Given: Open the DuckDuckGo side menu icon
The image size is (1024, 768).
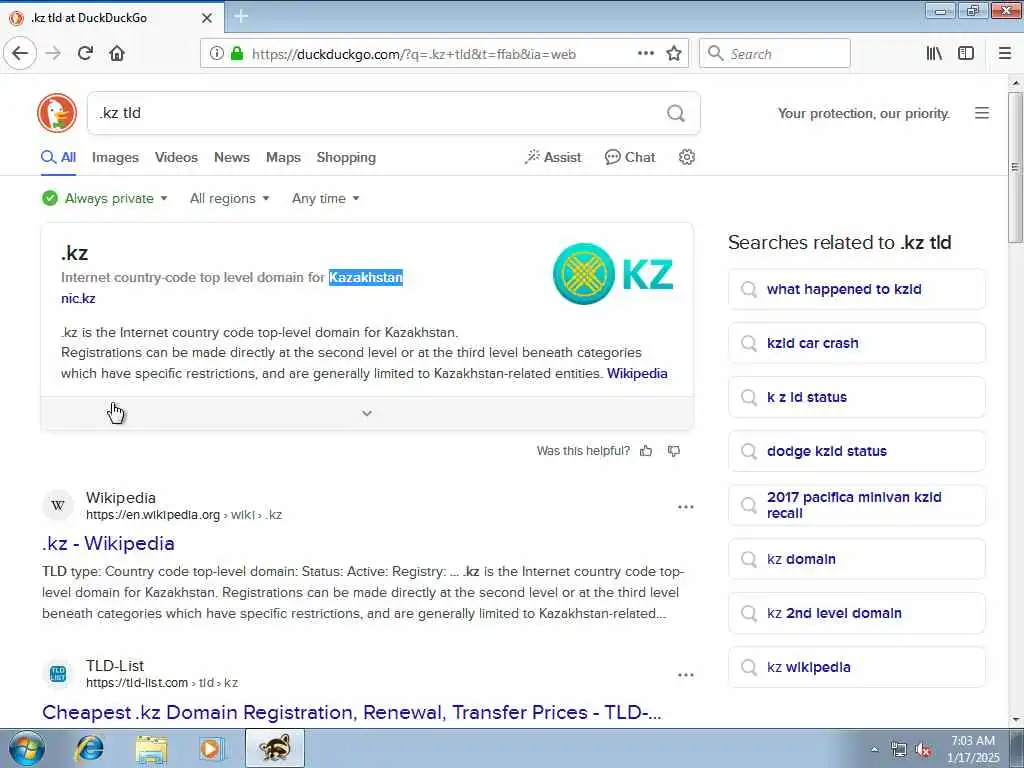Looking at the screenshot, I should (x=982, y=113).
